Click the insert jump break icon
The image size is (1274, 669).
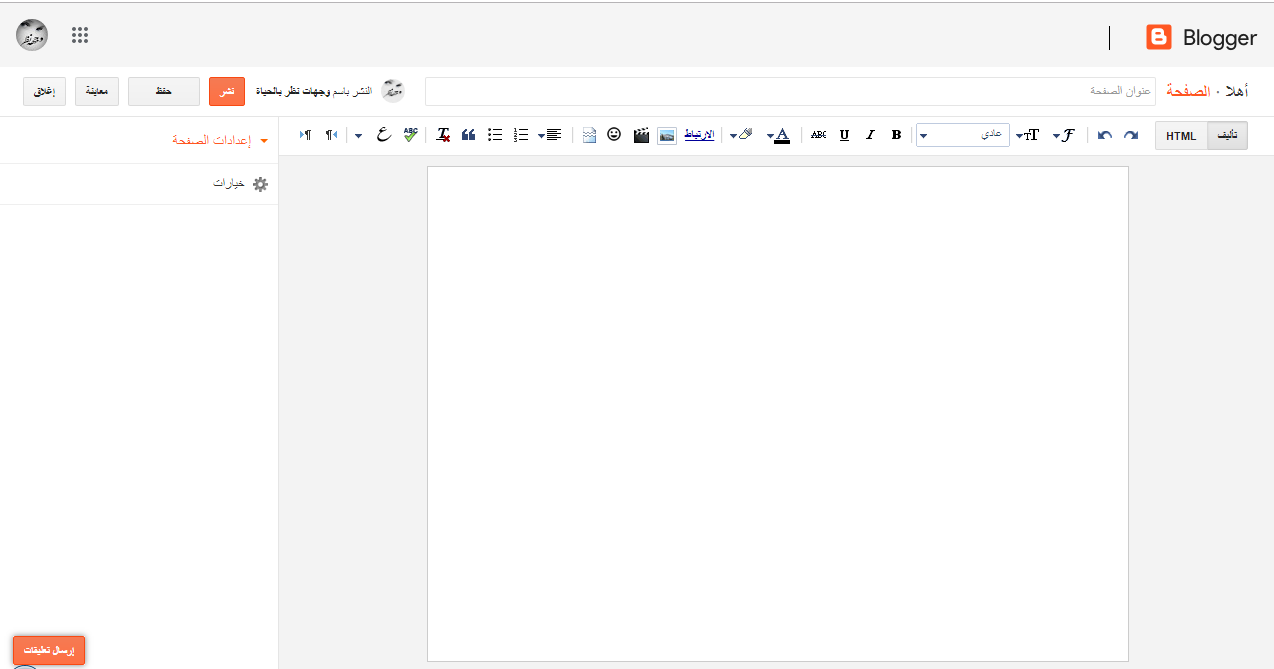(589, 135)
